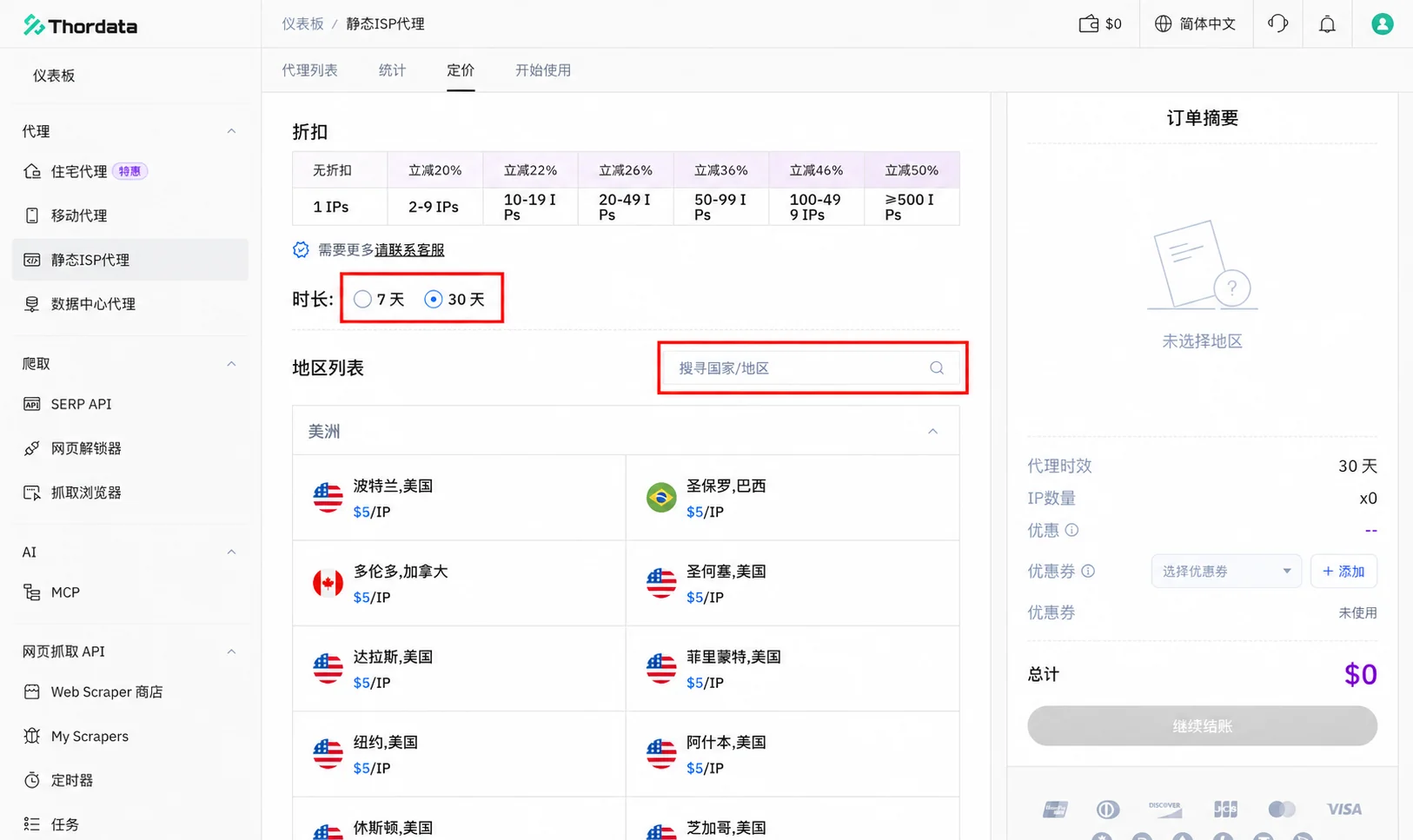The width and height of the screenshot is (1413, 840).
Task: Collapse the 代理 sidebar section
Action: 231,131
